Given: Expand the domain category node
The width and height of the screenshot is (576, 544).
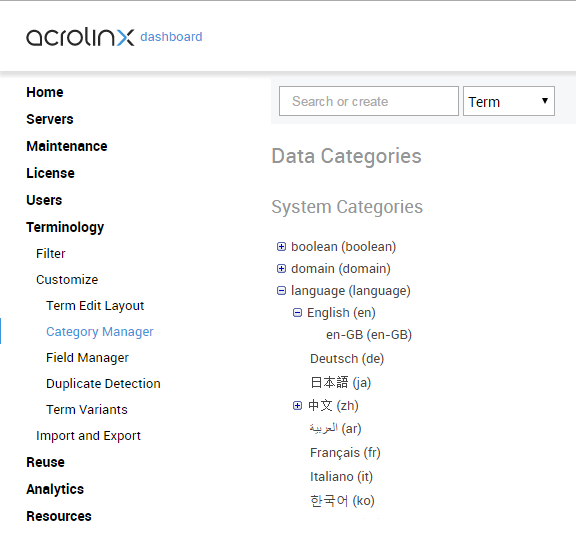Looking at the screenshot, I should (x=281, y=269).
